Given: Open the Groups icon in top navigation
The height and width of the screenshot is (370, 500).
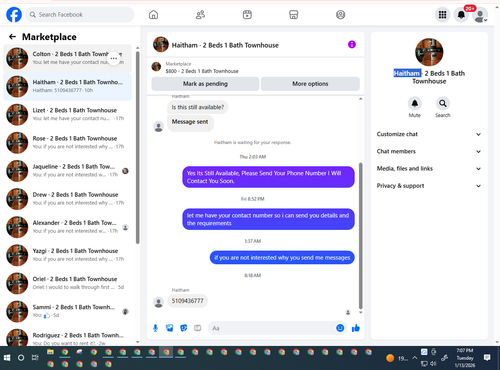Looking at the screenshot, I should (x=340, y=15).
